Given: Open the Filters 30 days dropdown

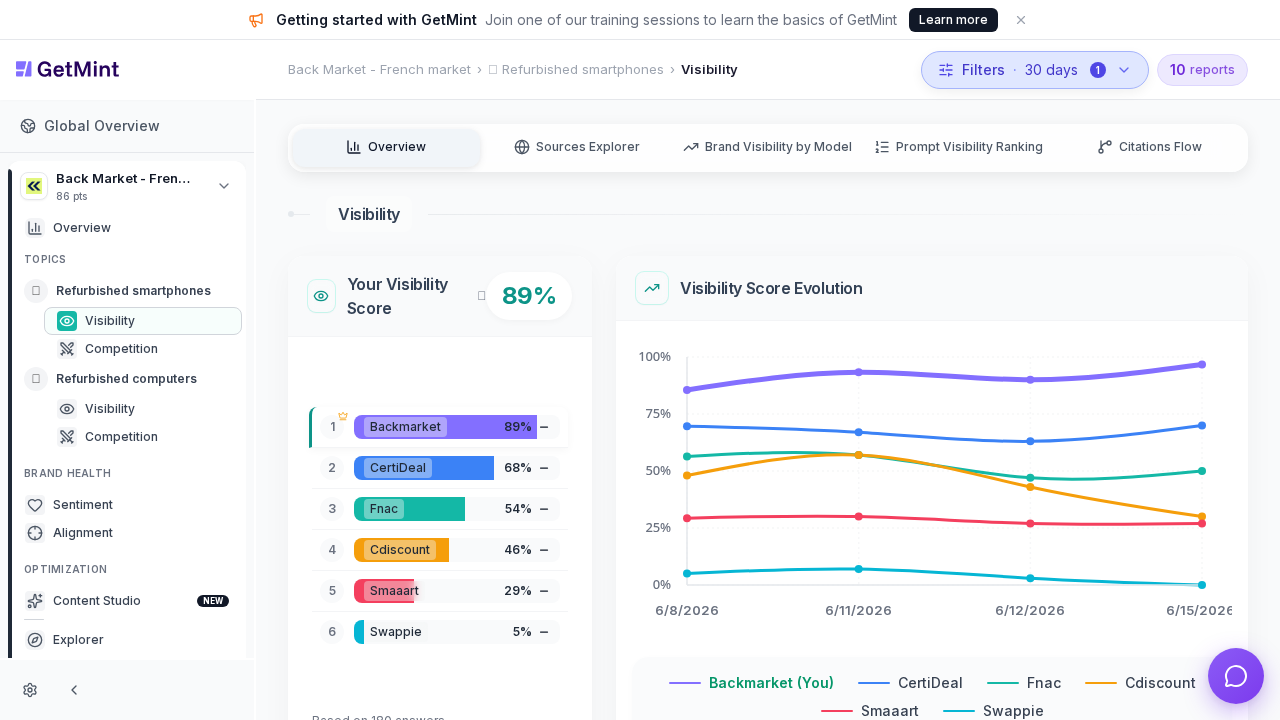Looking at the screenshot, I should click(1035, 70).
